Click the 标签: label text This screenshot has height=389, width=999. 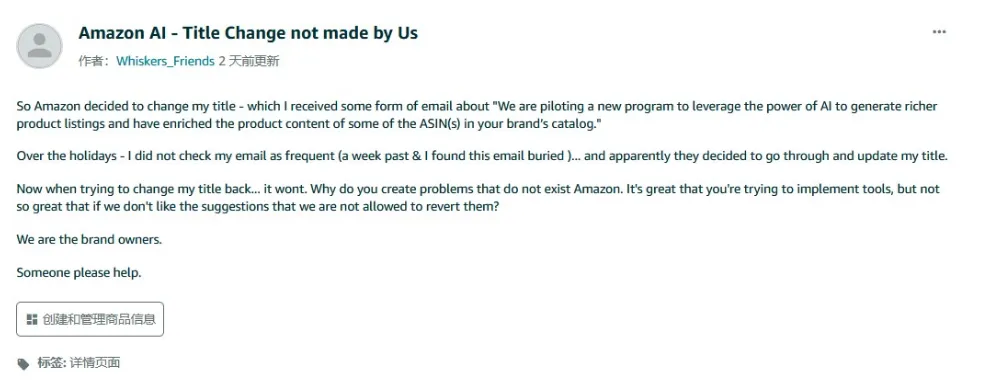(52, 364)
